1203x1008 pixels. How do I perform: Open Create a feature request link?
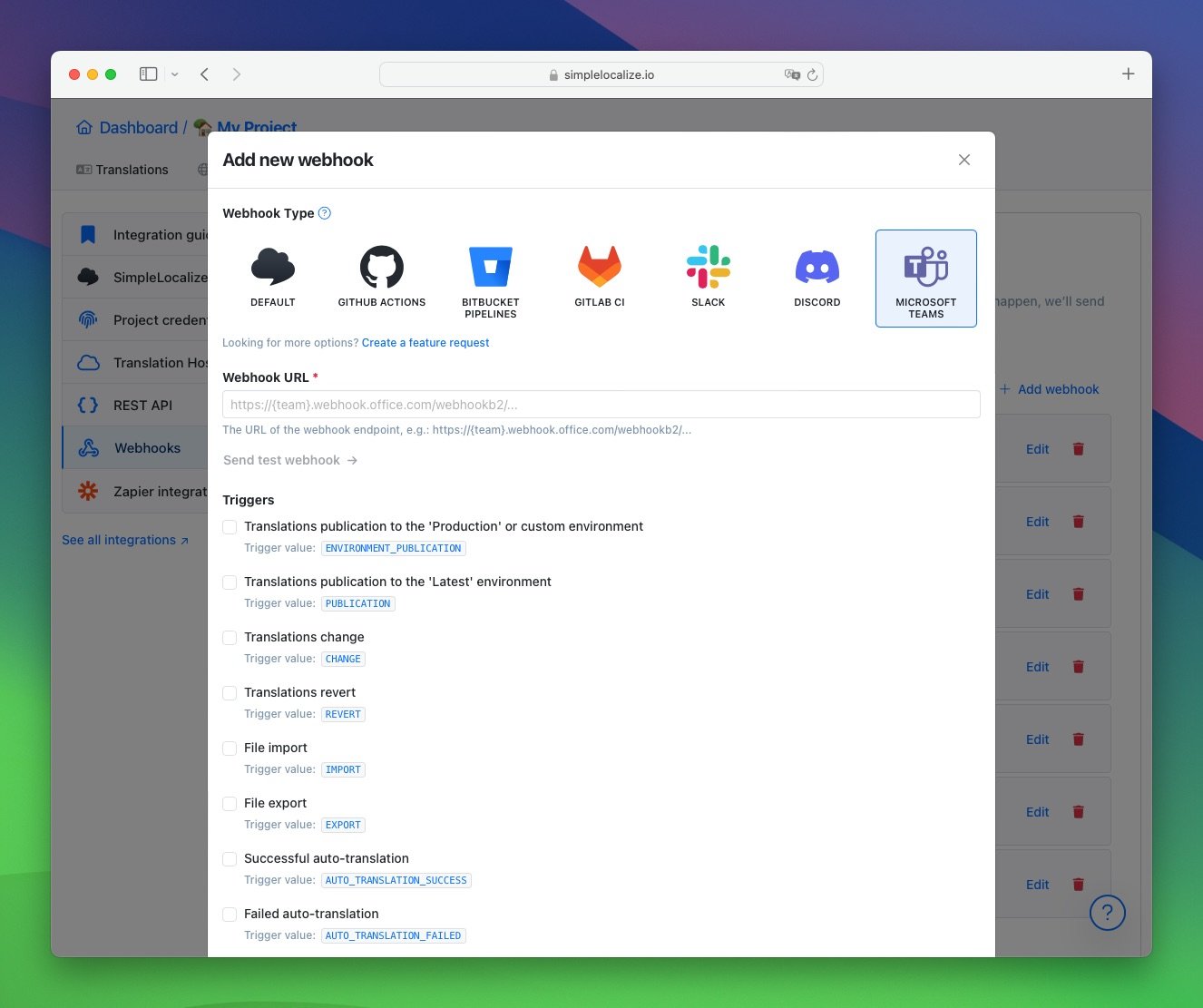(x=425, y=343)
